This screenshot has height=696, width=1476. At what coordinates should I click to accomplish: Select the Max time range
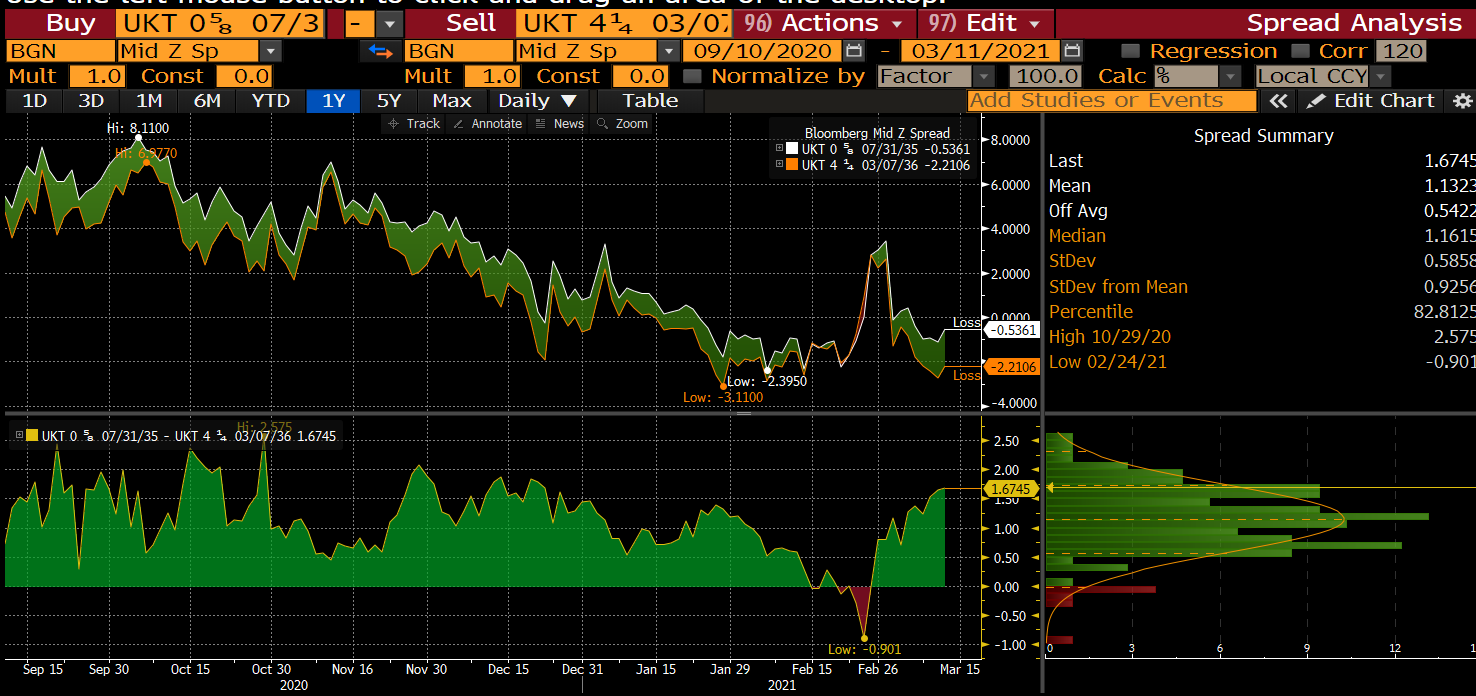tap(452, 101)
